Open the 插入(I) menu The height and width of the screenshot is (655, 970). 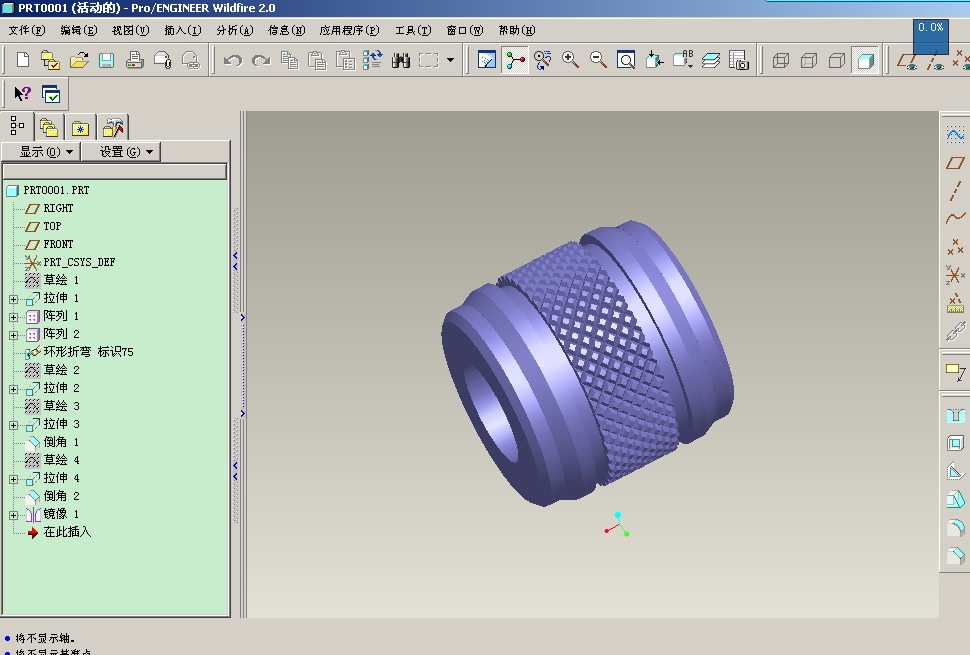click(x=182, y=30)
